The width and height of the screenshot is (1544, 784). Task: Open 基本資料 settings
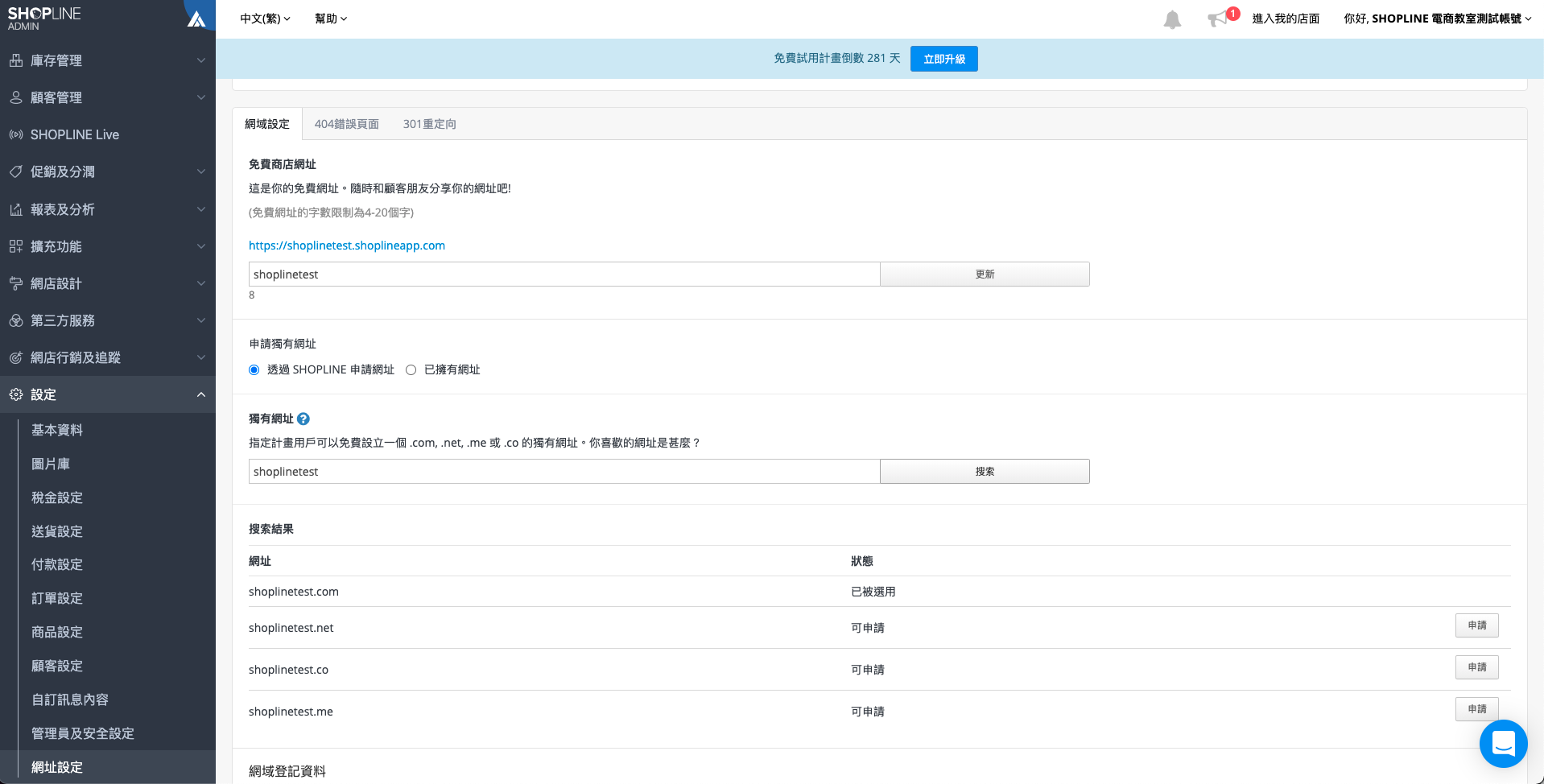click(x=57, y=430)
